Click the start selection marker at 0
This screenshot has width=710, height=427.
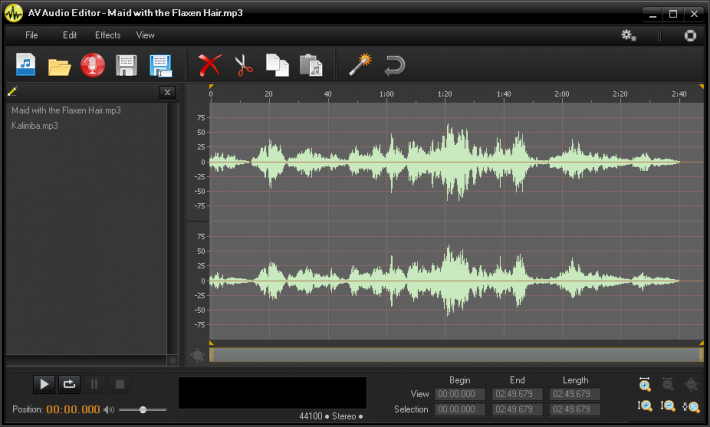coord(211,86)
